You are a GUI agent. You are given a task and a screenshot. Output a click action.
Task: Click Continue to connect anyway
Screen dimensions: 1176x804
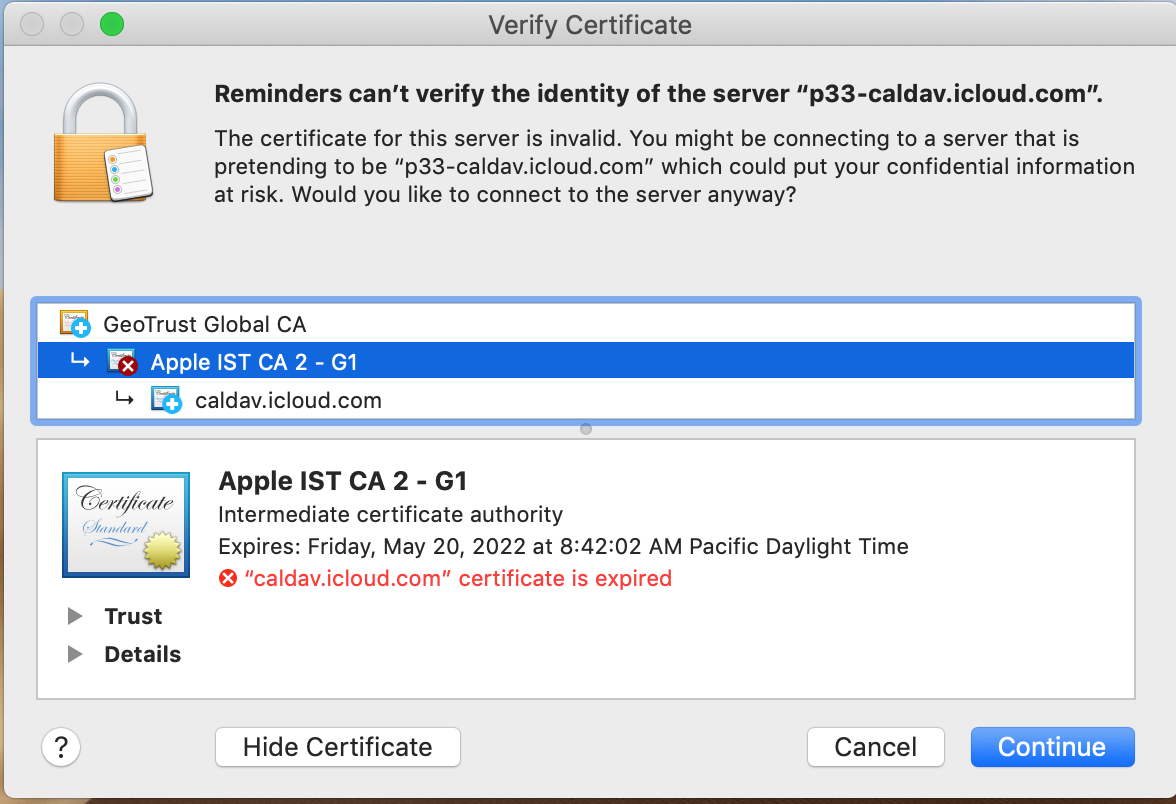(1052, 747)
